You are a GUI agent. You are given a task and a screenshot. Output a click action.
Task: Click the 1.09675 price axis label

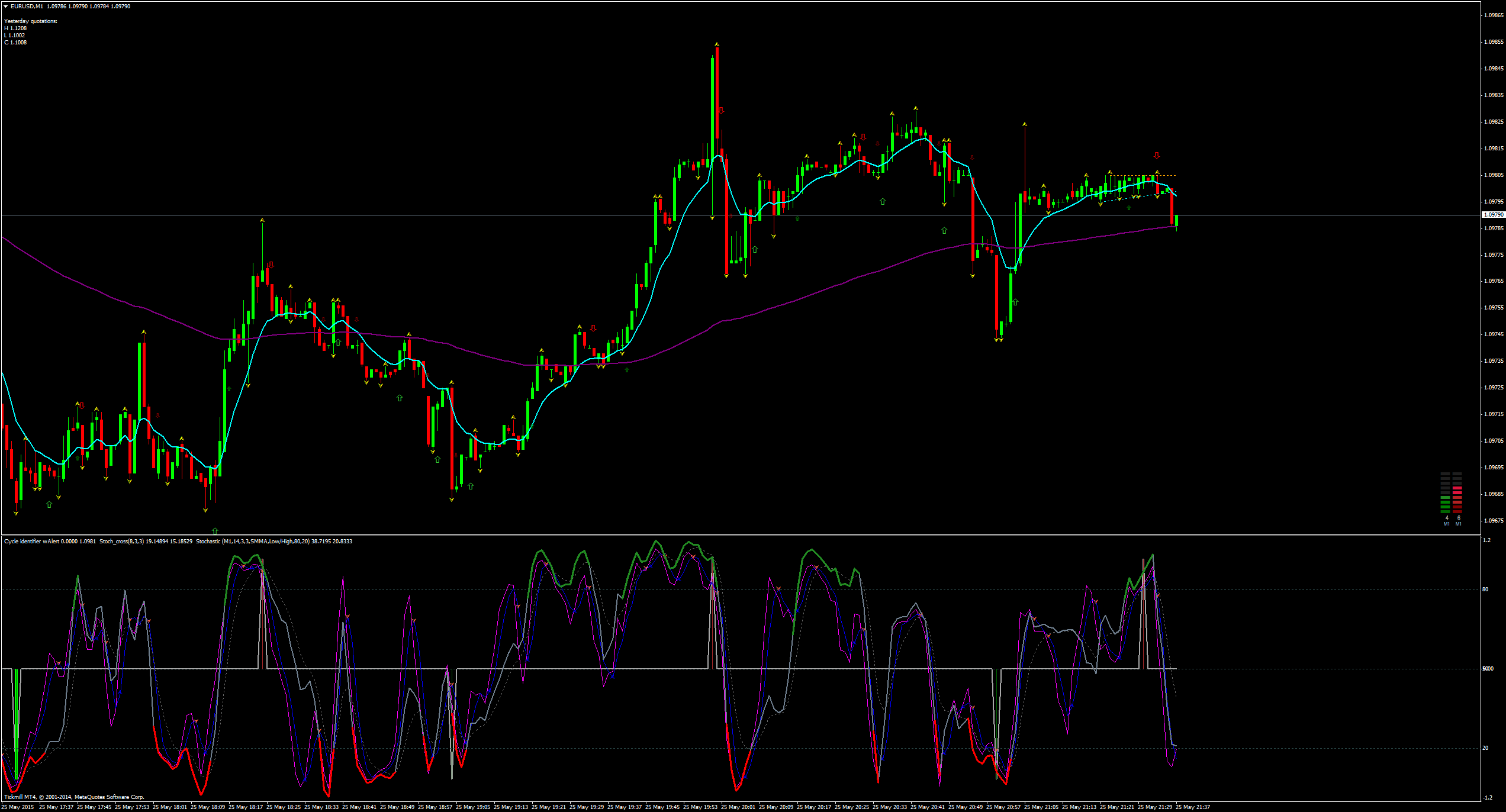tap(1494, 521)
